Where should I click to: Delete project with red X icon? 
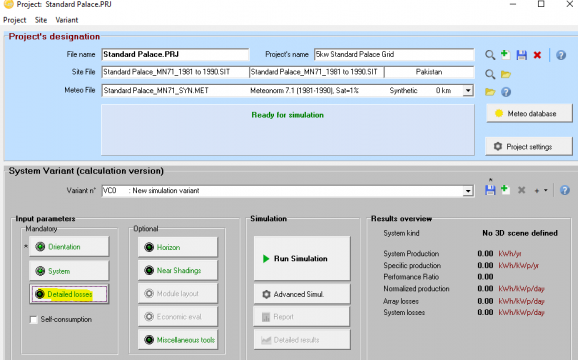tap(537, 55)
